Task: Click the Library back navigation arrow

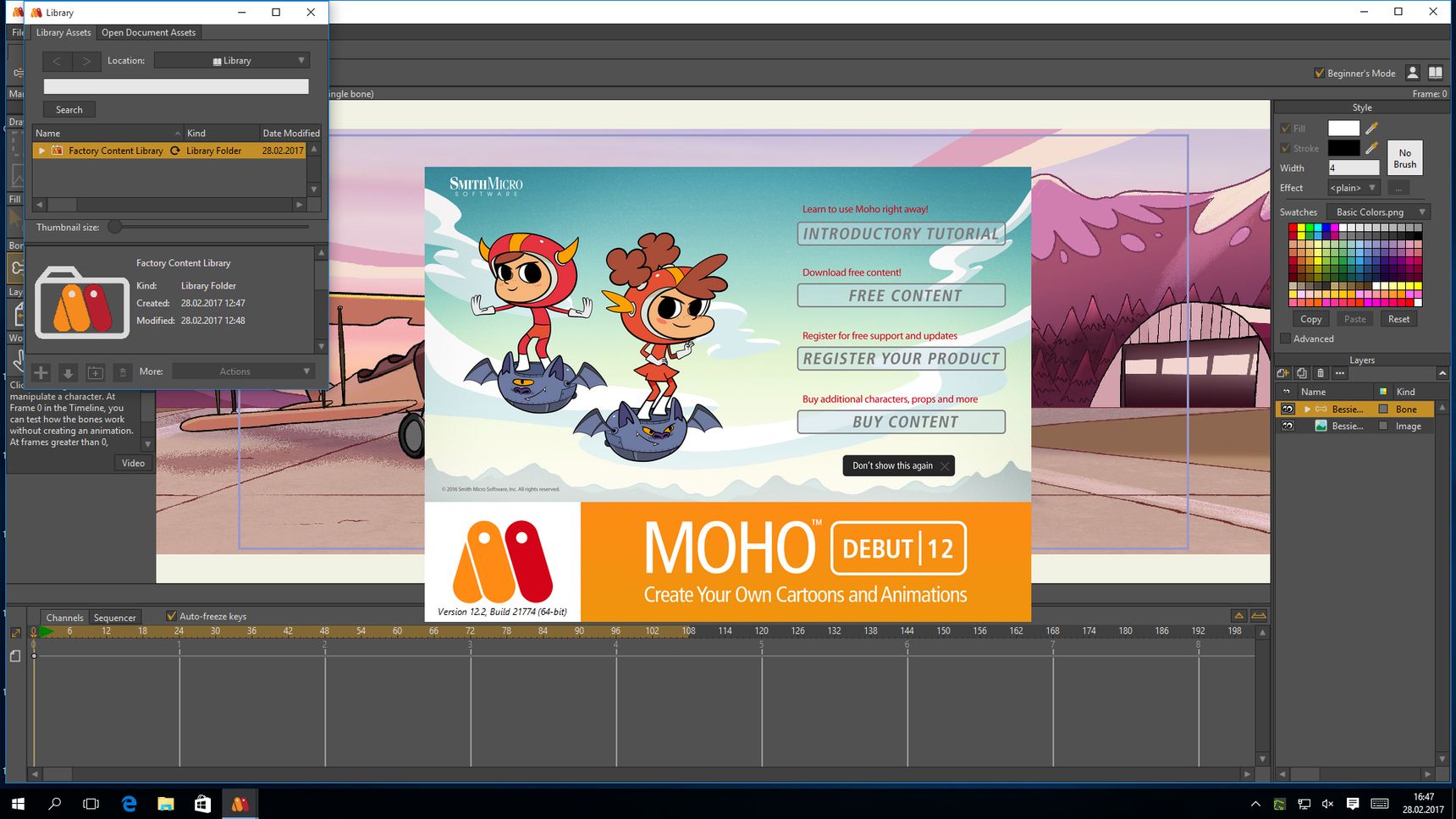Action: point(57,61)
